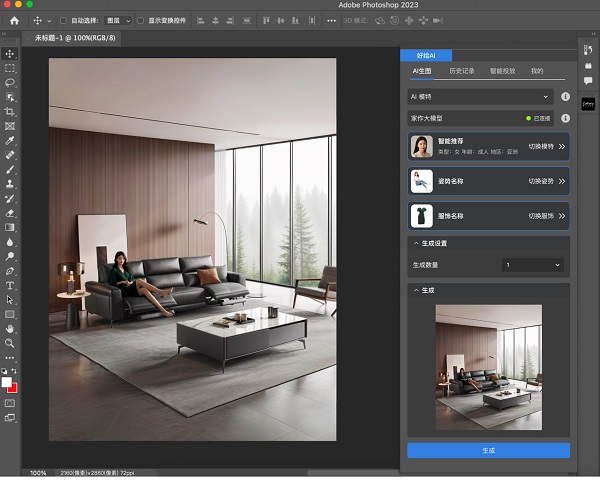Click the red background color swatch
The width and height of the screenshot is (600, 480).
tap(13, 388)
